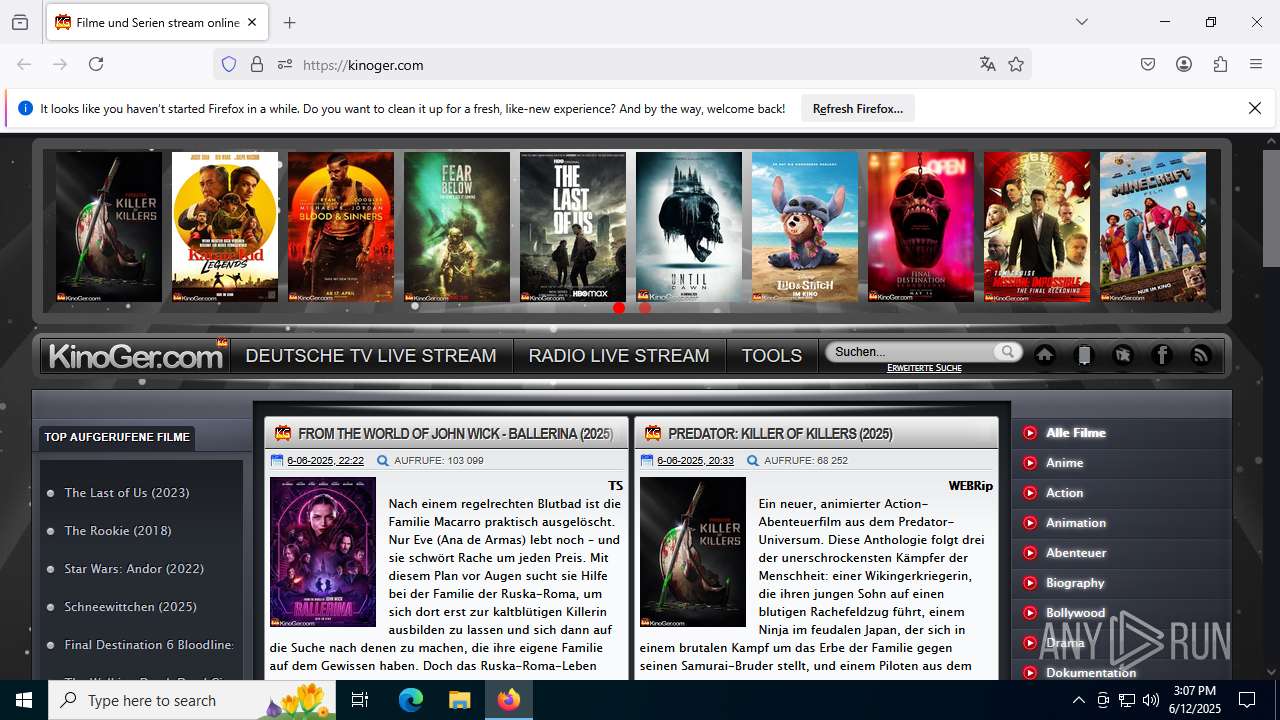Open the Bollywood category

coord(1075,612)
